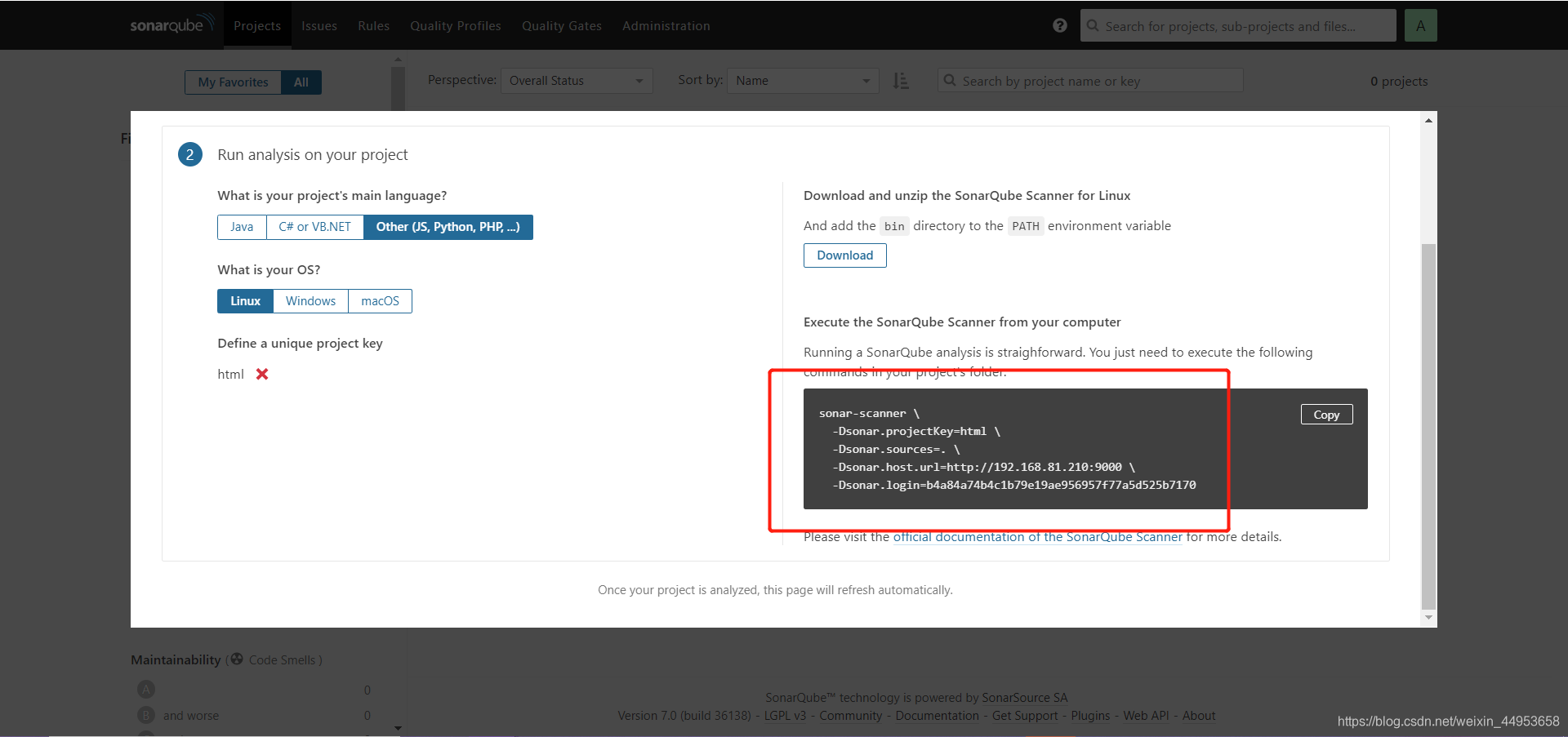Select Other (JS, Python, PHP, ...) language
Viewport: 1568px width, 737px height.
[448, 227]
